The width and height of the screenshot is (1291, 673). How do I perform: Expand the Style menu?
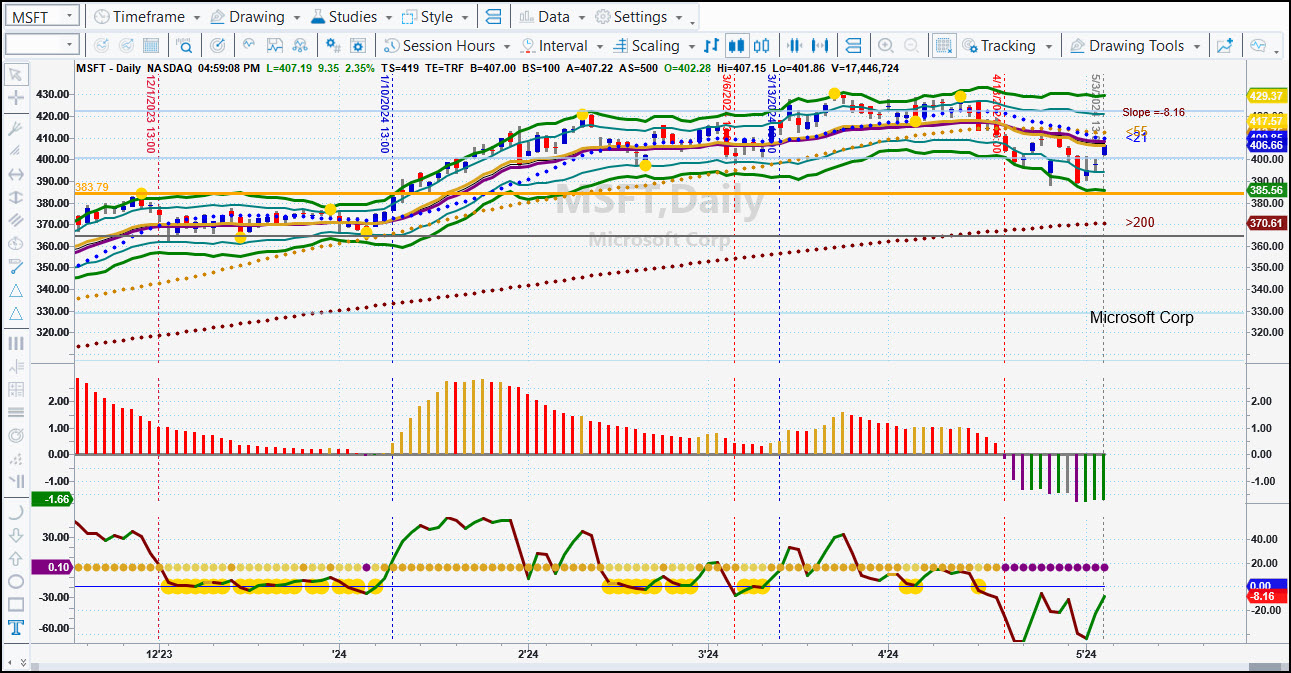pyautogui.click(x=434, y=17)
